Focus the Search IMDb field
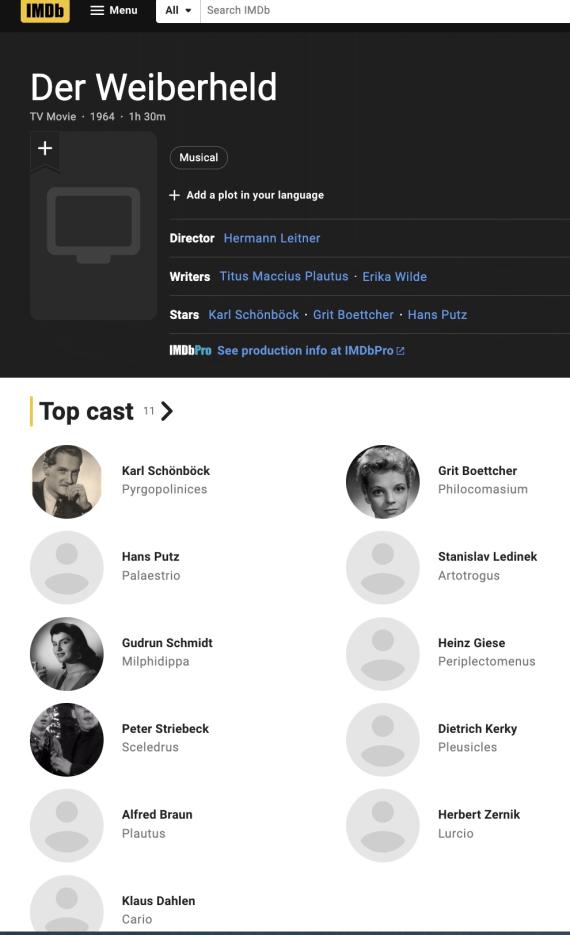Image resolution: width=570 pixels, height=935 pixels. pos(385,10)
